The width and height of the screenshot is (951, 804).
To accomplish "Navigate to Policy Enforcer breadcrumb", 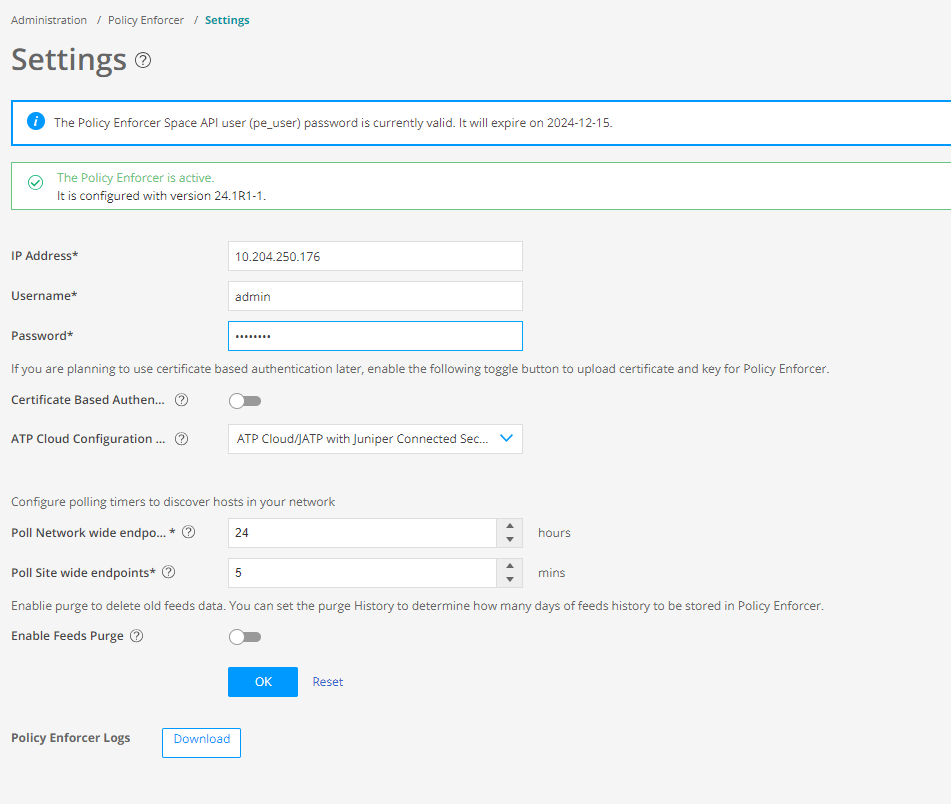I will [146, 20].
